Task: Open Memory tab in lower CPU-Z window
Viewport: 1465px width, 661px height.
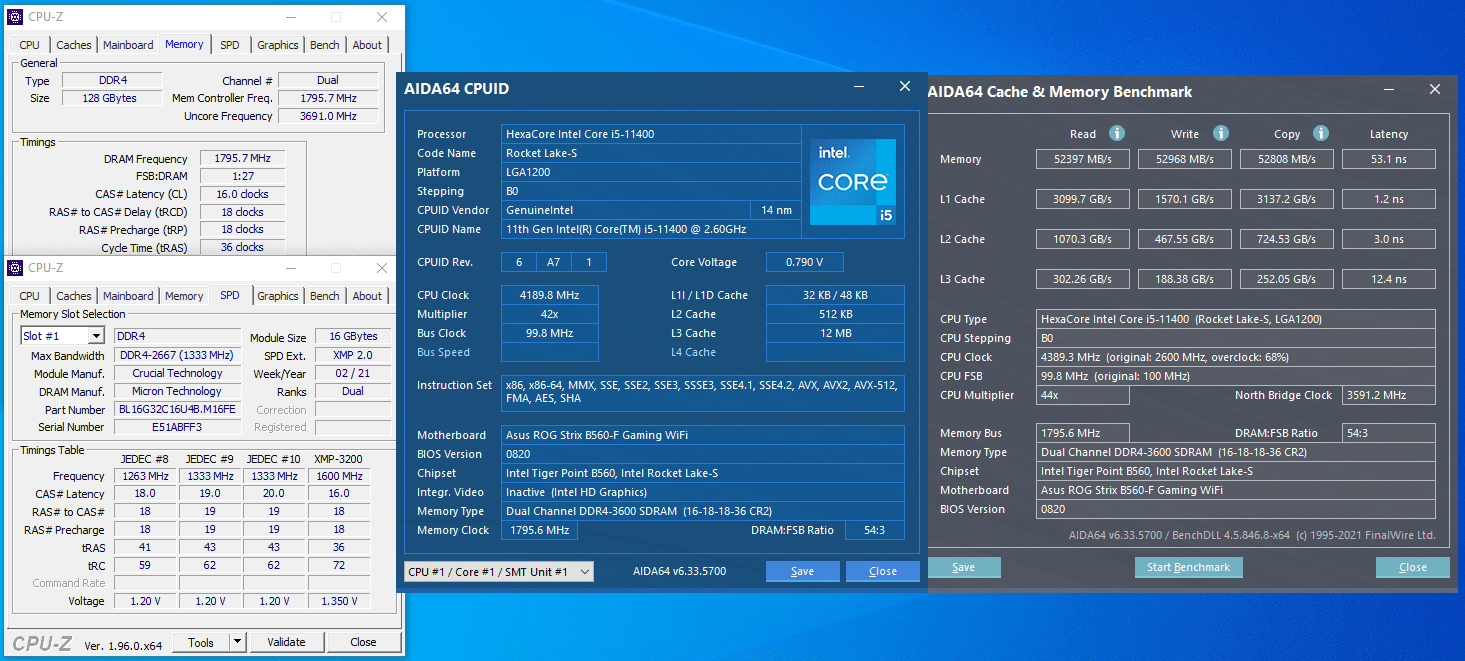Action: [x=184, y=296]
